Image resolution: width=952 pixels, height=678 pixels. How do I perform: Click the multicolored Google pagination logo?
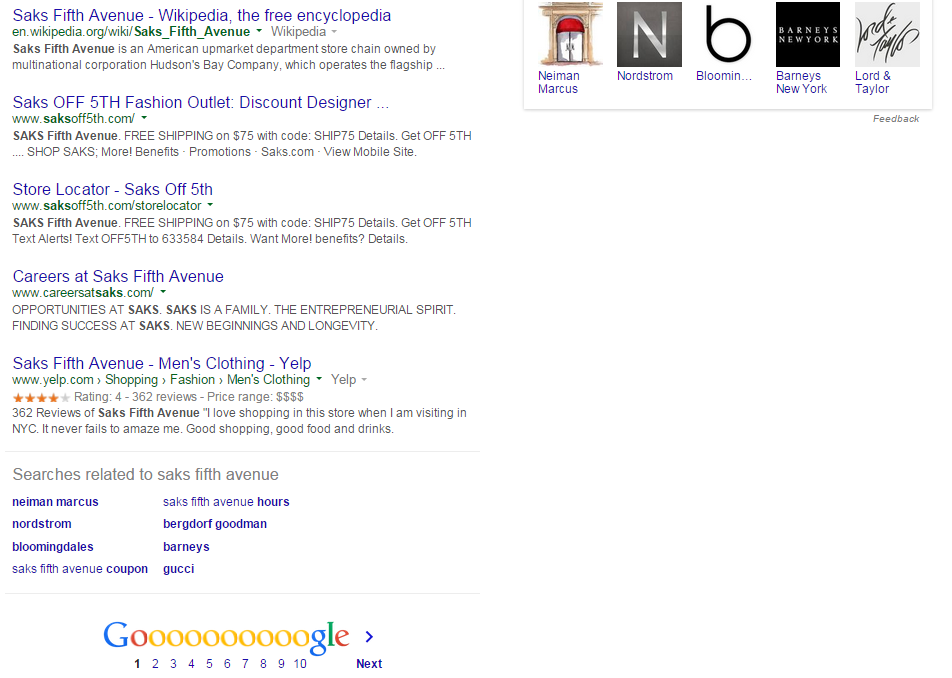click(226, 636)
